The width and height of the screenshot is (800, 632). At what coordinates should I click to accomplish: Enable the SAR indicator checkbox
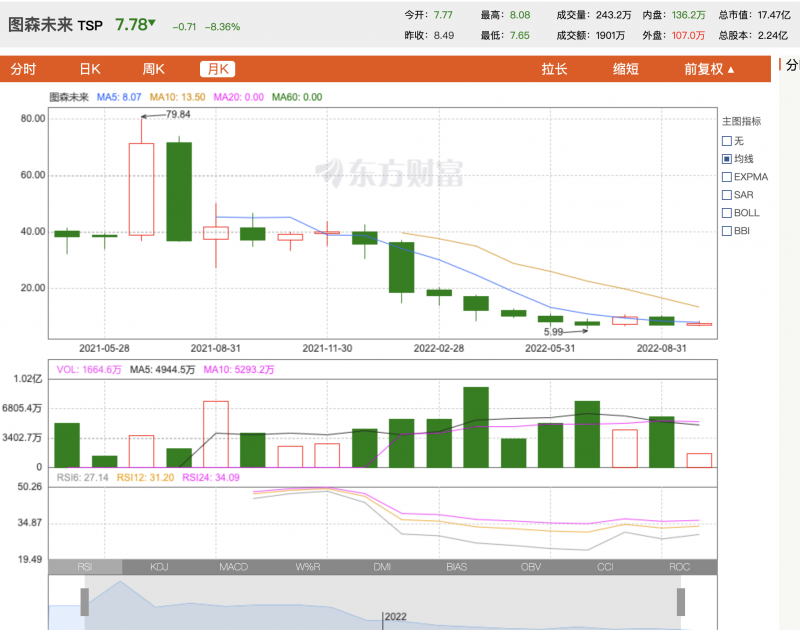(x=727, y=195)
